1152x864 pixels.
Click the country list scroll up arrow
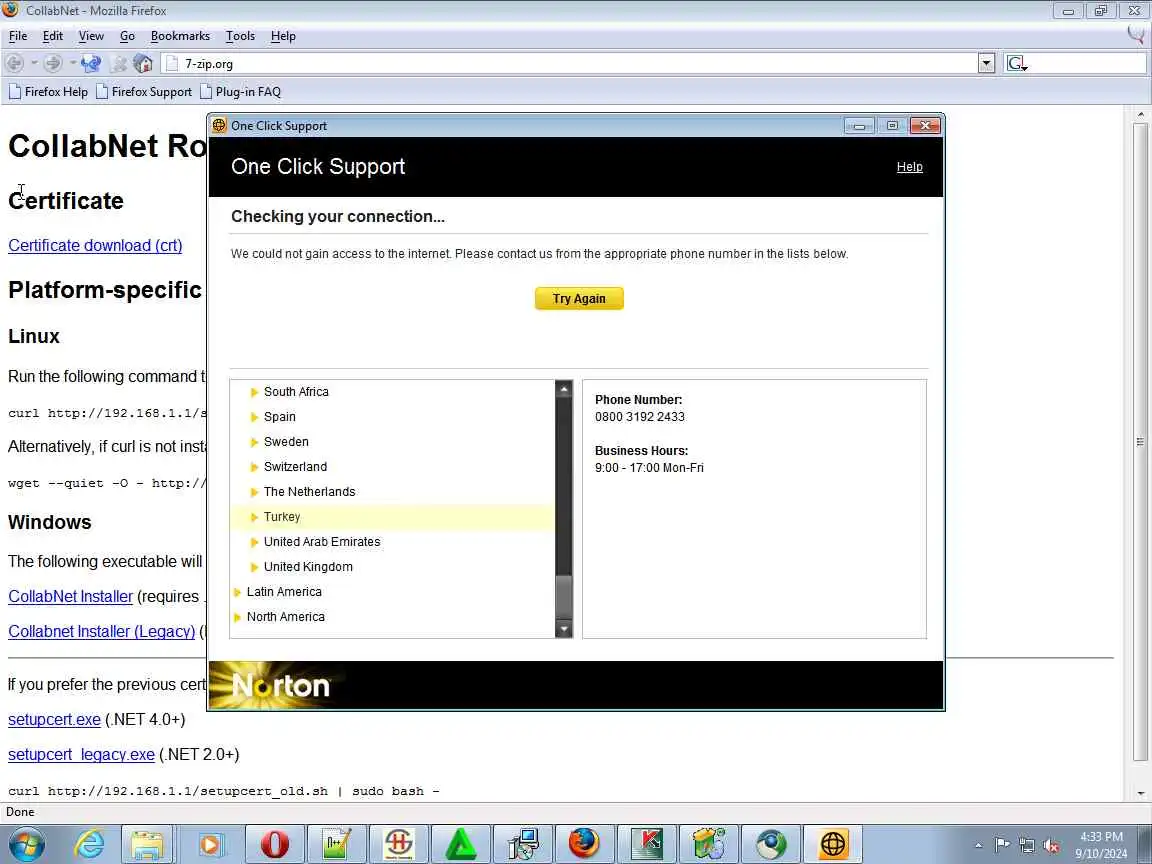tap(564, 389)
